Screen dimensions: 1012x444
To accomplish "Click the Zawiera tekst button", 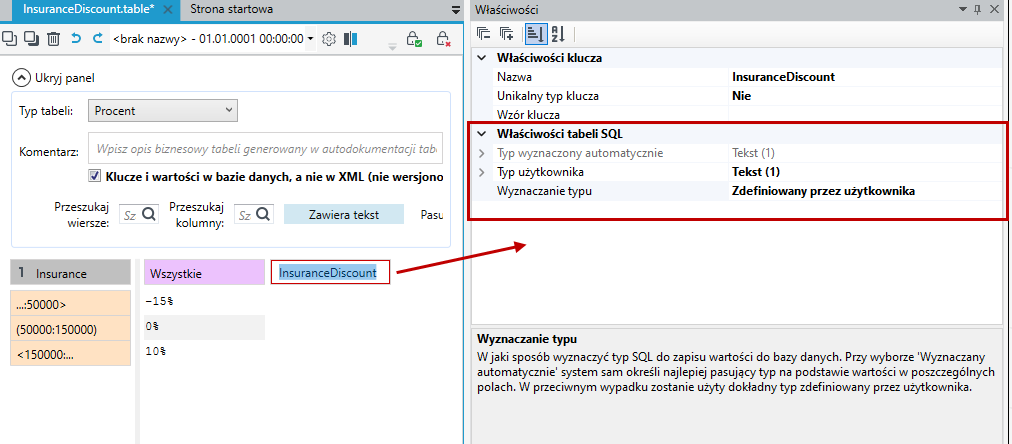I will click(x=344, y=215).
